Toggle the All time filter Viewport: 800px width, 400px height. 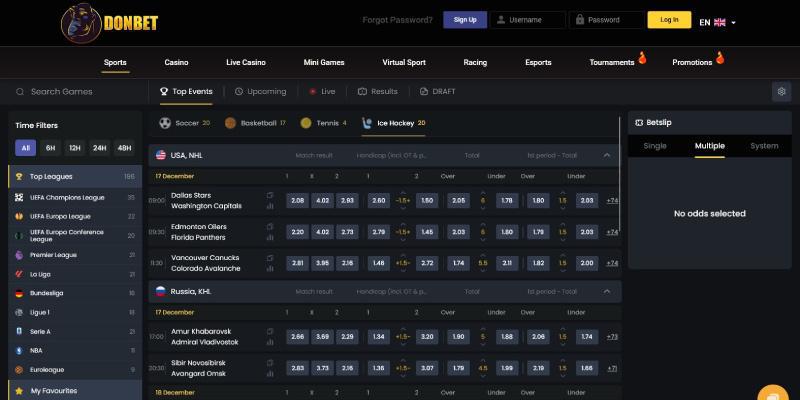tap(26, 147)
